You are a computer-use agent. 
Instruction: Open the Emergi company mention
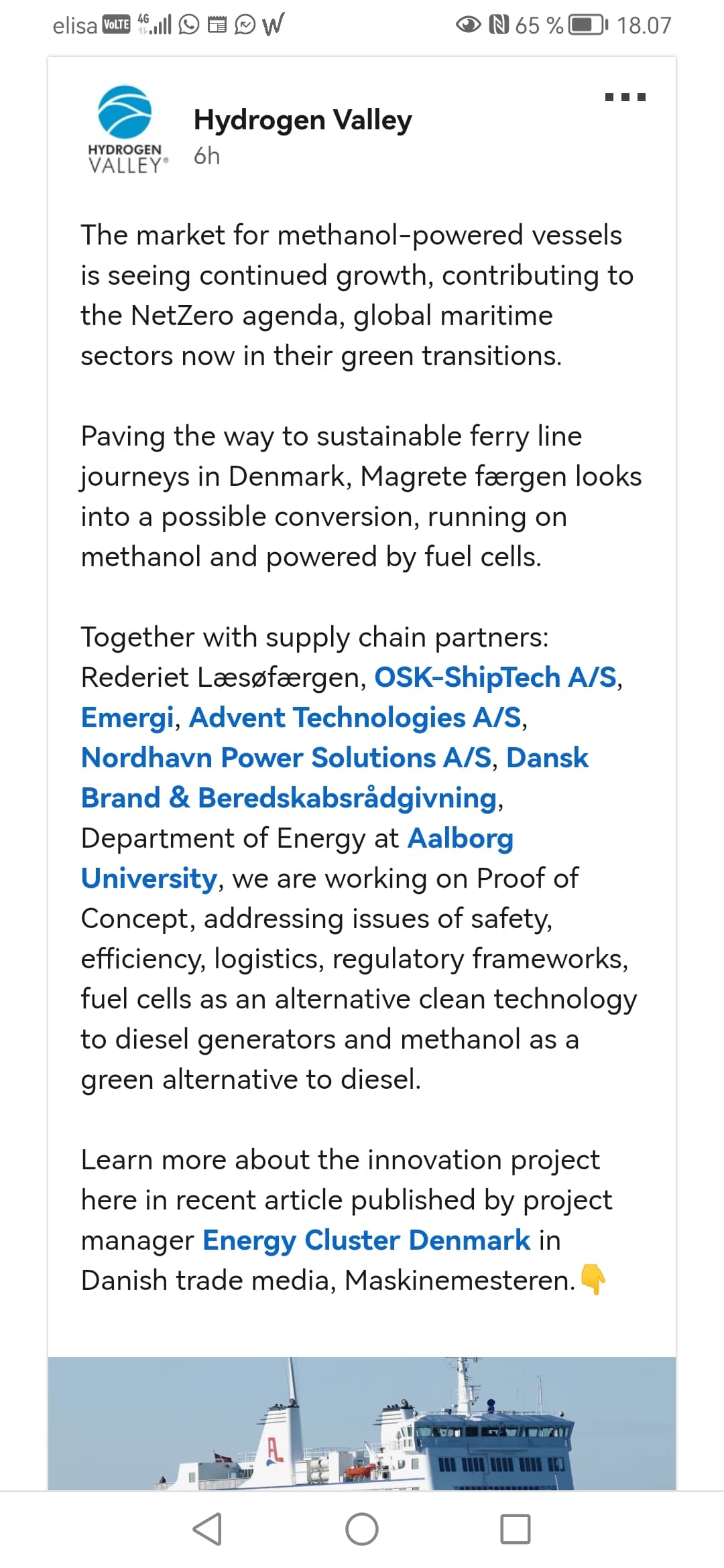point(127,718)
